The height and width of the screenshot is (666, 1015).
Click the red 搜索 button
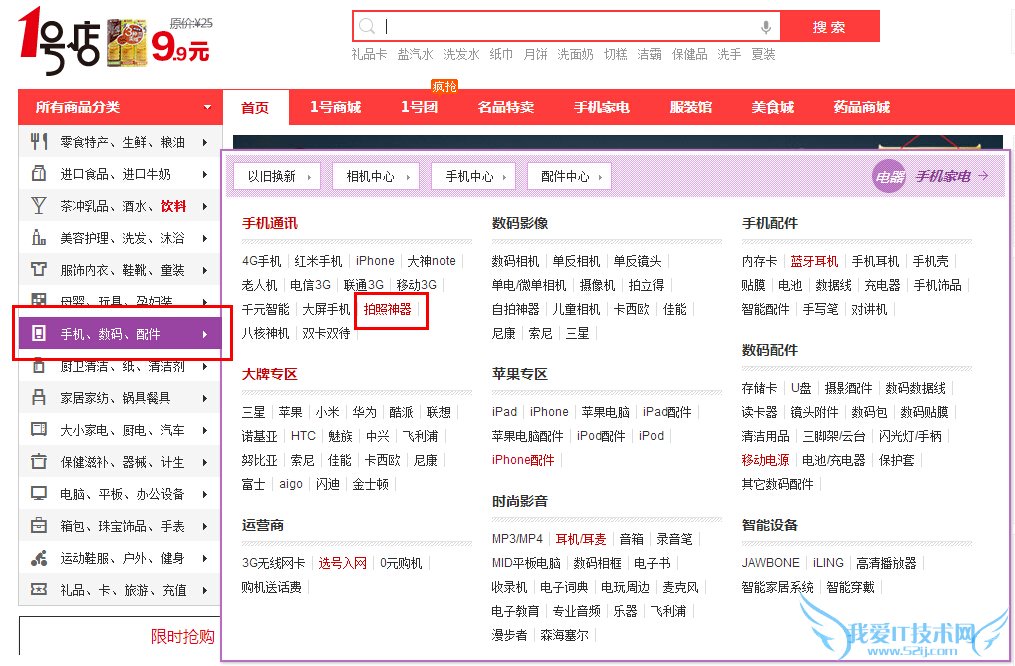click(x=829, y=27)
